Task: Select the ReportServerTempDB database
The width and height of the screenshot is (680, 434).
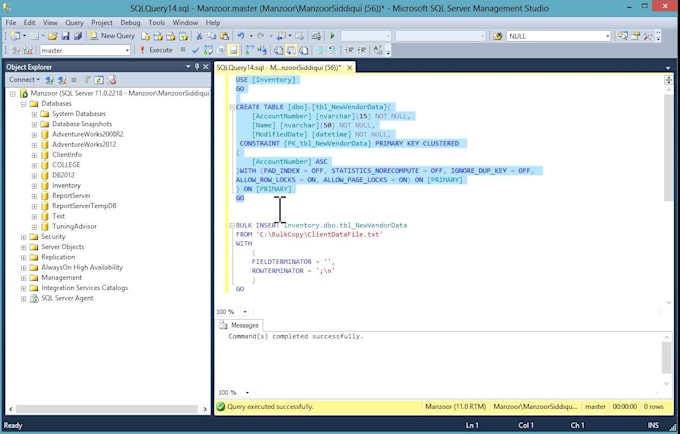Action: [x=84, y=206]
